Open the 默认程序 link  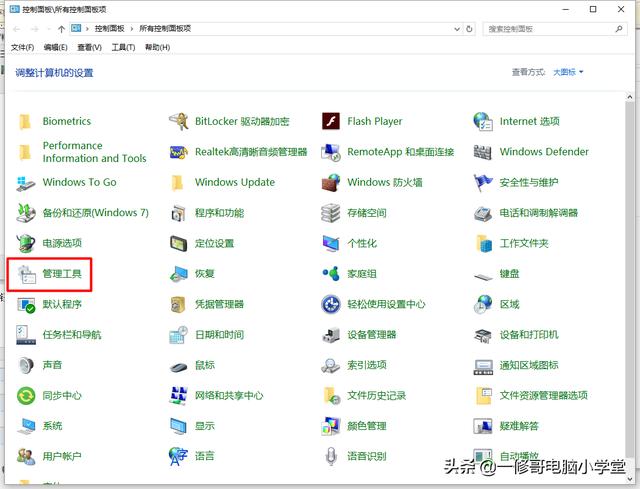click(x=62, y=305)
